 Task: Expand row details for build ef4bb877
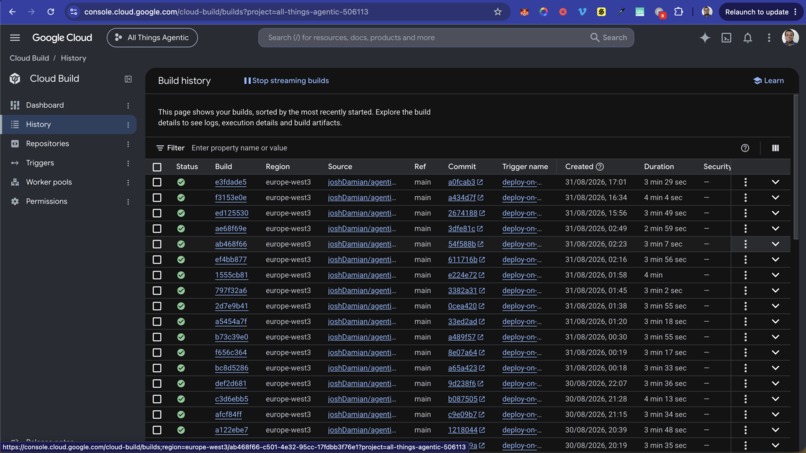[x=775, y=260]
